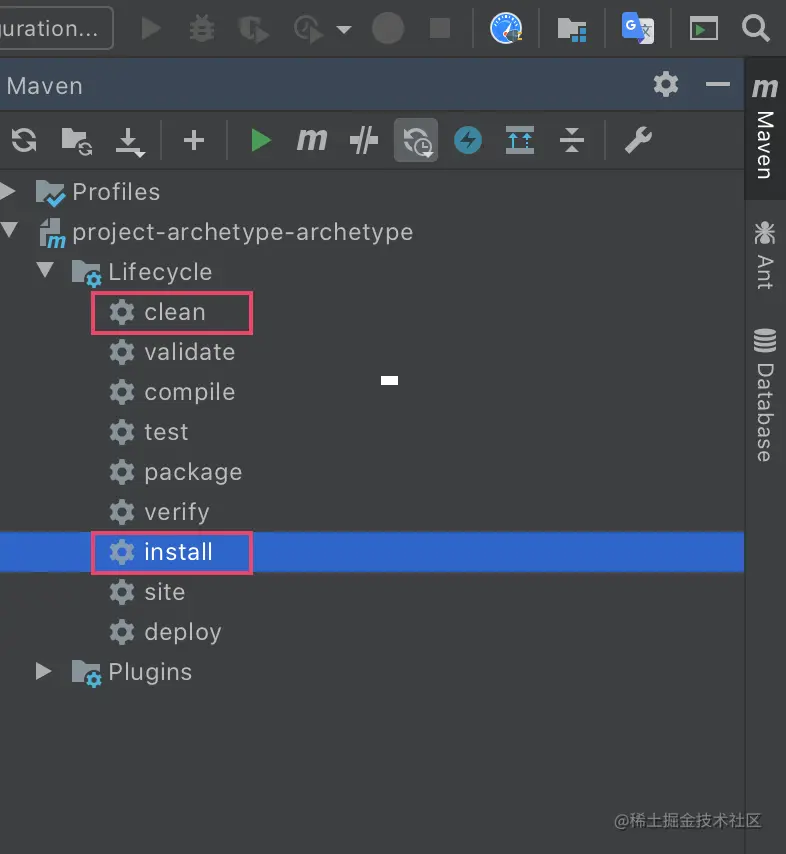Toggle highlighted toolbar icon with clock
This screenshot has height=854, width=786.
416,141
